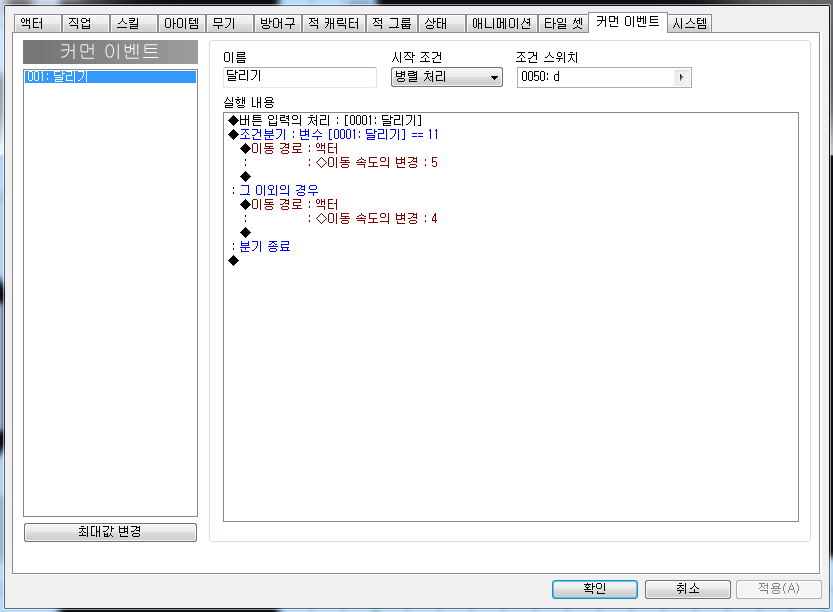833x612 pixels.
Task: Confirm with the 확인 button
Action: 594,589
